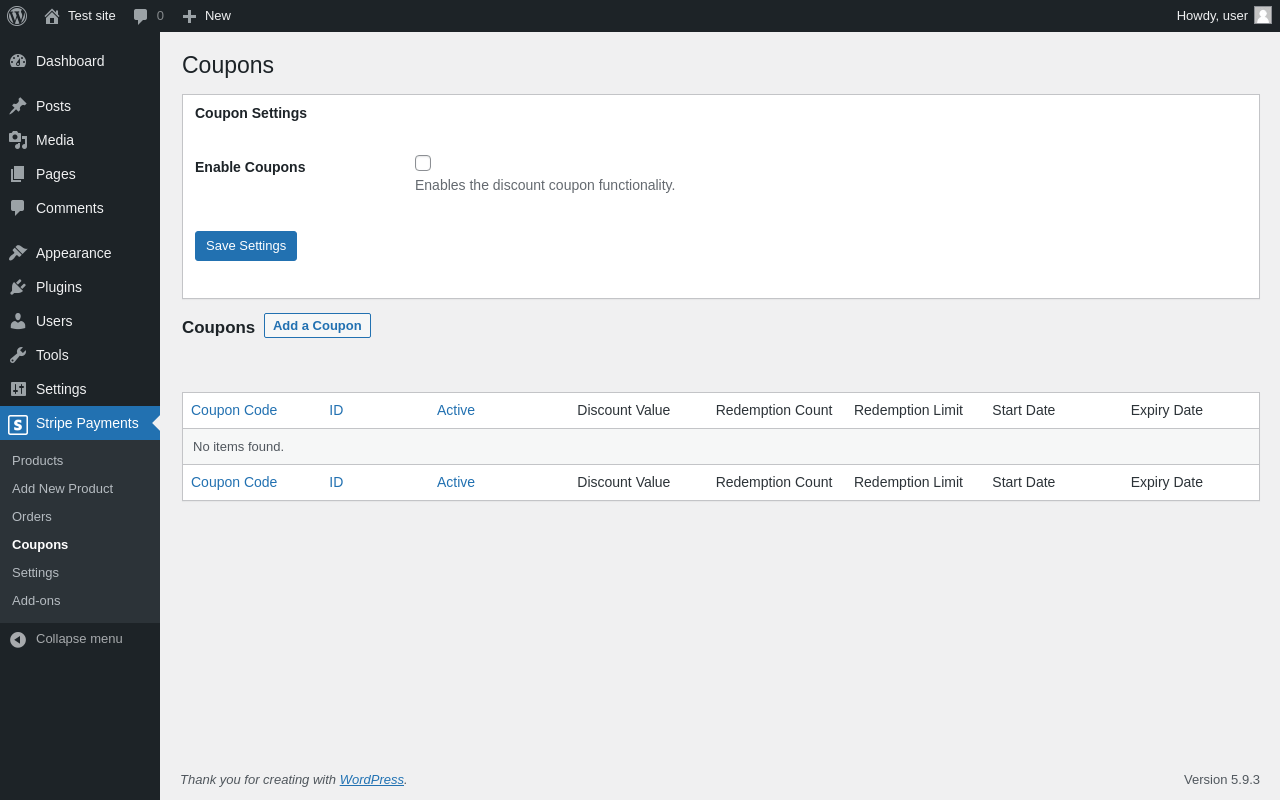The image size is (1280, 800).
Task: Click the WordPress logo icon
Action: [x=17, y=16]
